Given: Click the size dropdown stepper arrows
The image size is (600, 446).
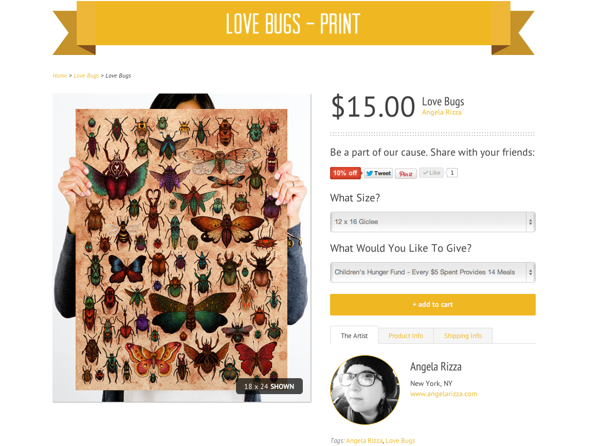Looking at the screenshot, I should coord(530,222).
